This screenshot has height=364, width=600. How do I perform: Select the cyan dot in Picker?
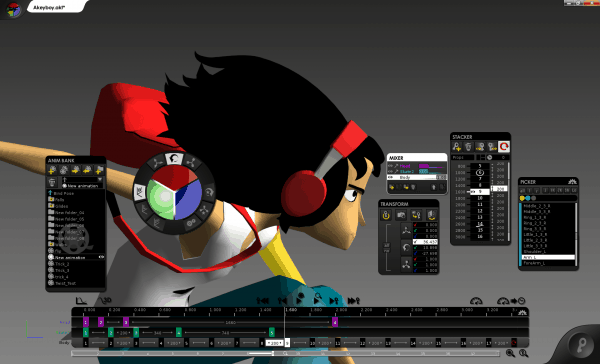click(x=528, y=198)
